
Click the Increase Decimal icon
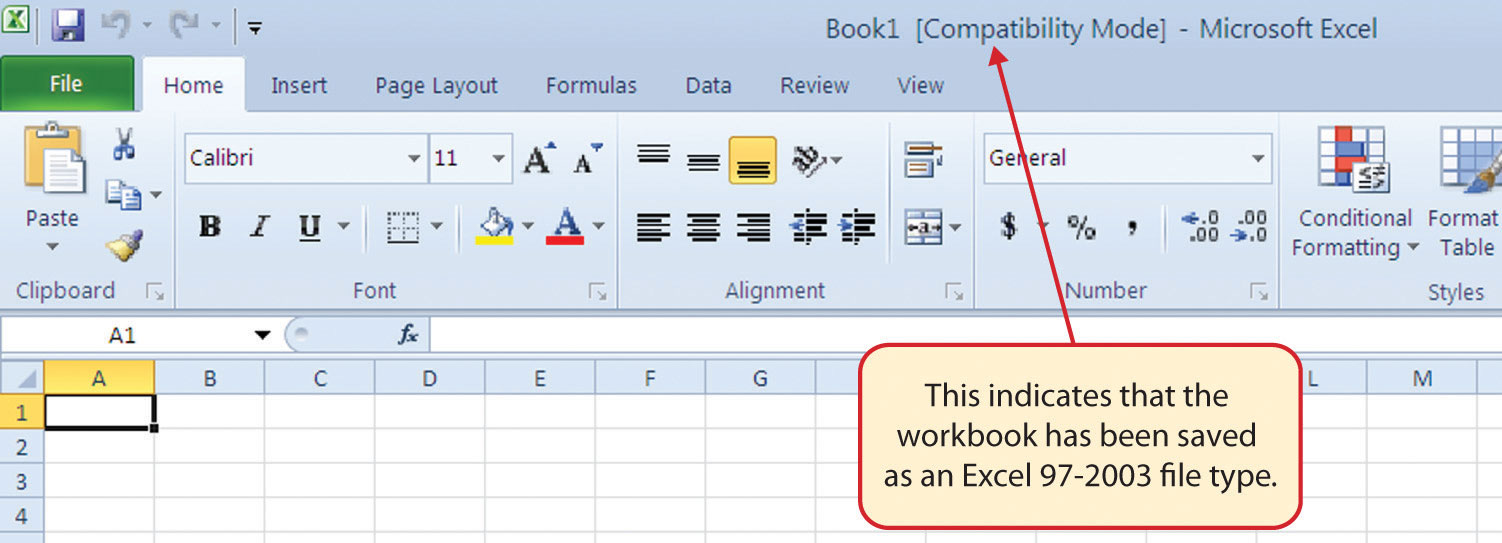pyautogui.click(x=1200, y=227)
